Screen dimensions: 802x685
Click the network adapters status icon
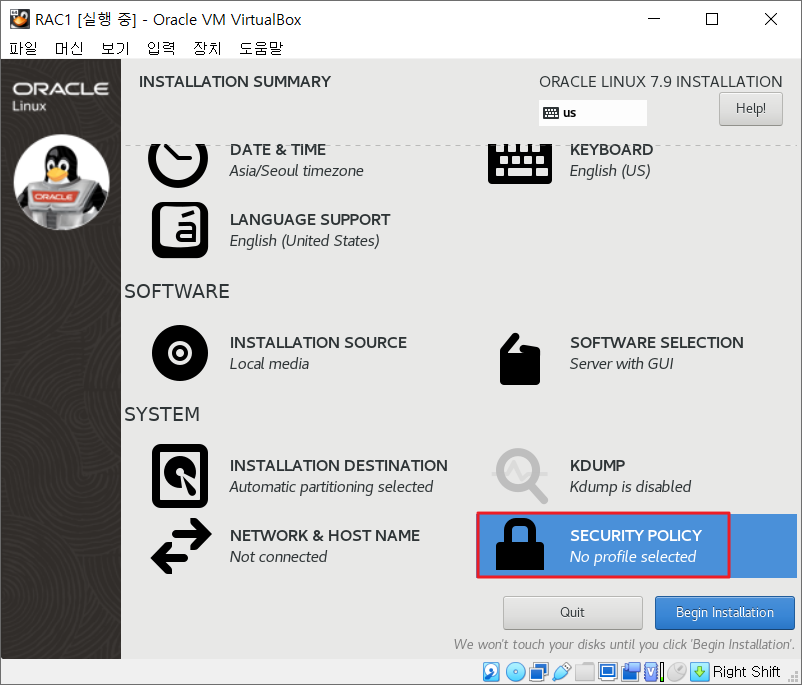click(x=539, y=672)
